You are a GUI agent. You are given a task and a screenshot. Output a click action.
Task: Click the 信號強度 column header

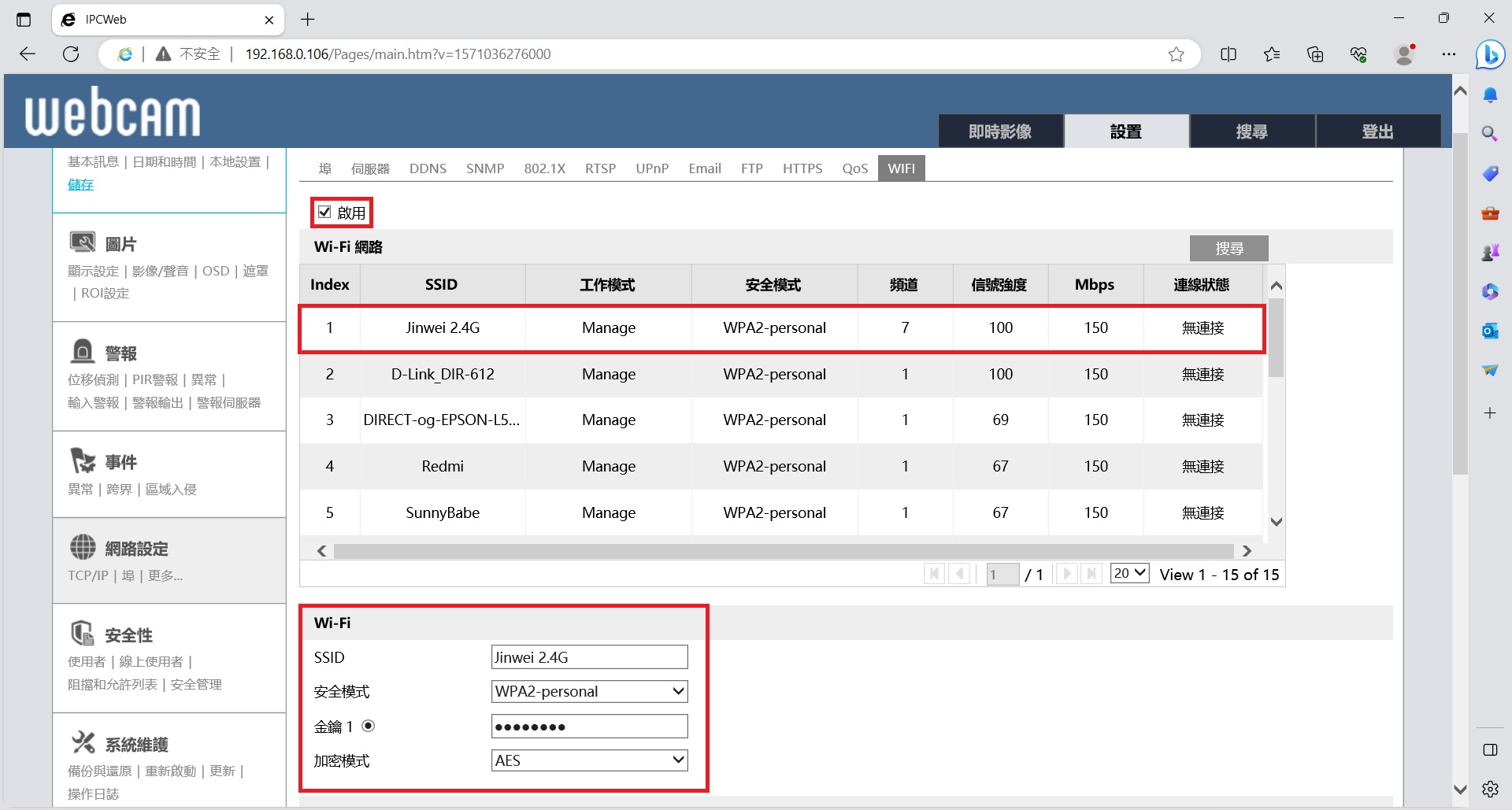(x=999, y=284)
